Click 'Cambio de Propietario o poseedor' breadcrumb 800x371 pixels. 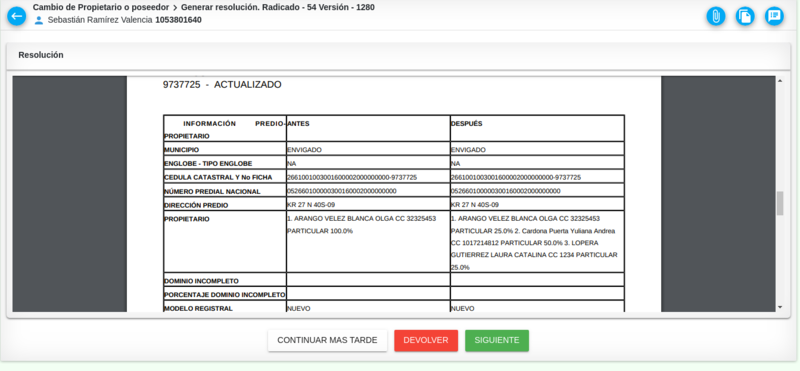[x=101, y=8]
